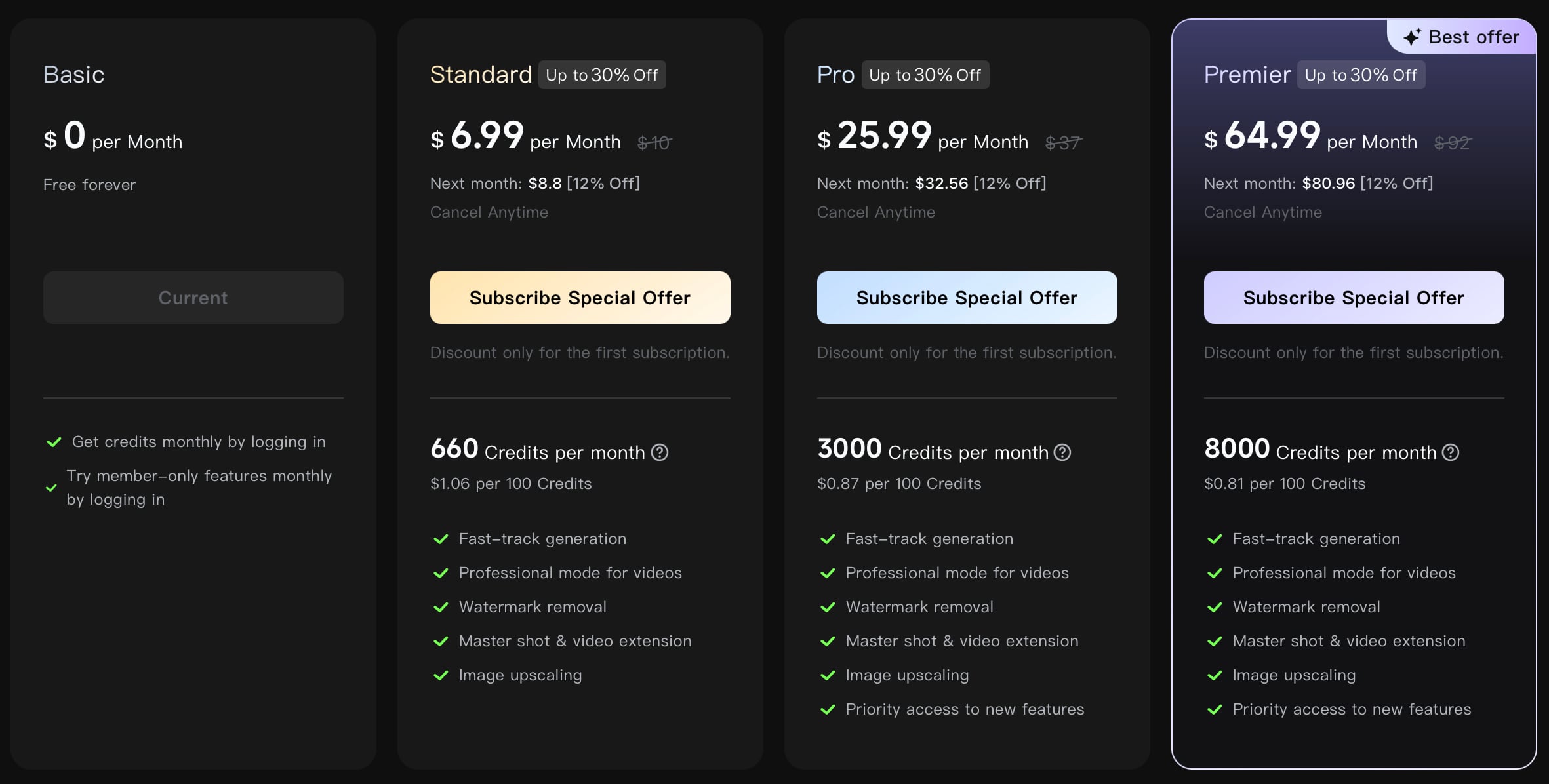The image size is (1549, 784).
Task: Click the Current button on Basic plan
Action: coord(193,298)
